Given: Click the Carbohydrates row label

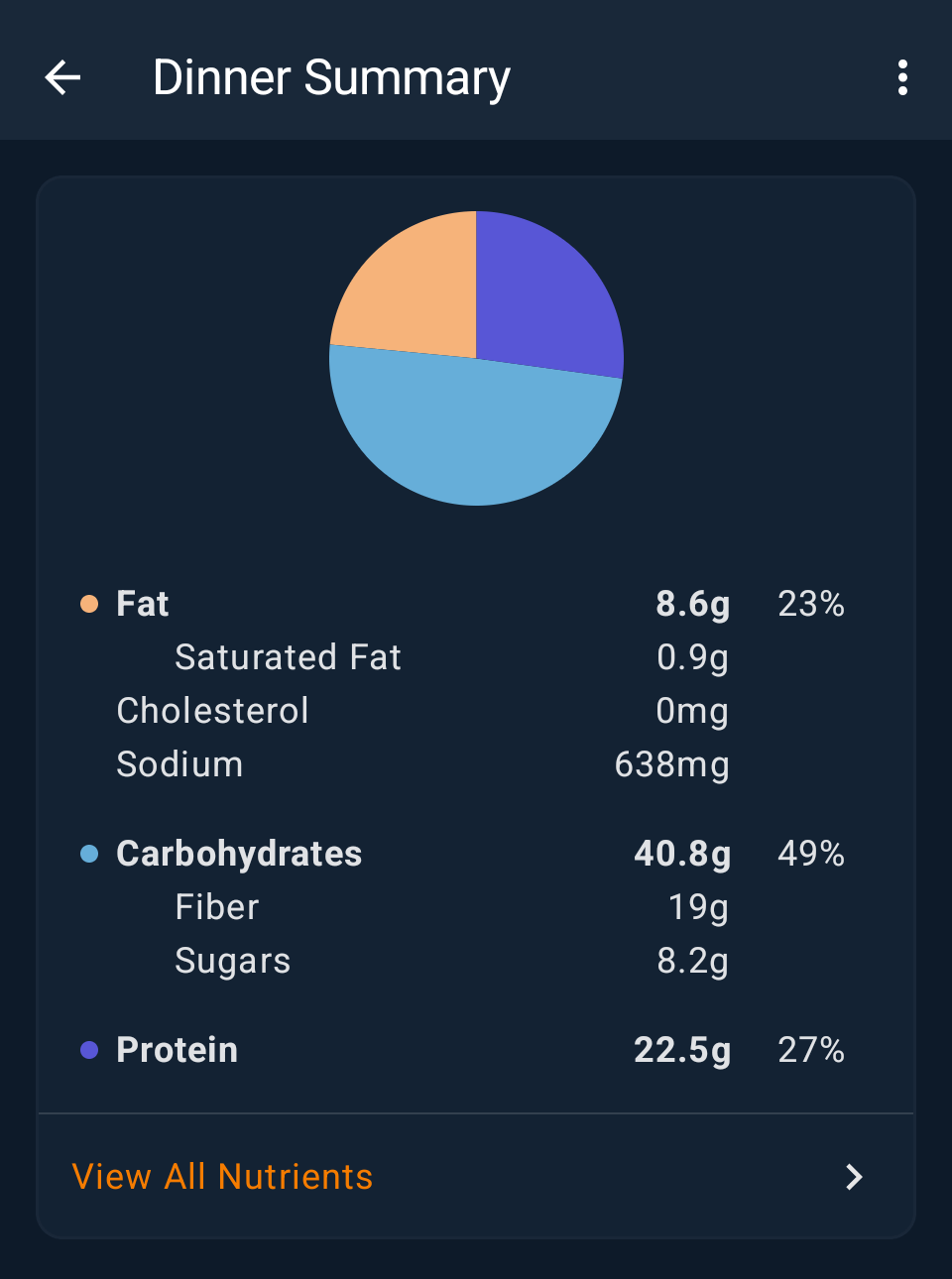Looking at the screenshot, I should coord(239,854).
